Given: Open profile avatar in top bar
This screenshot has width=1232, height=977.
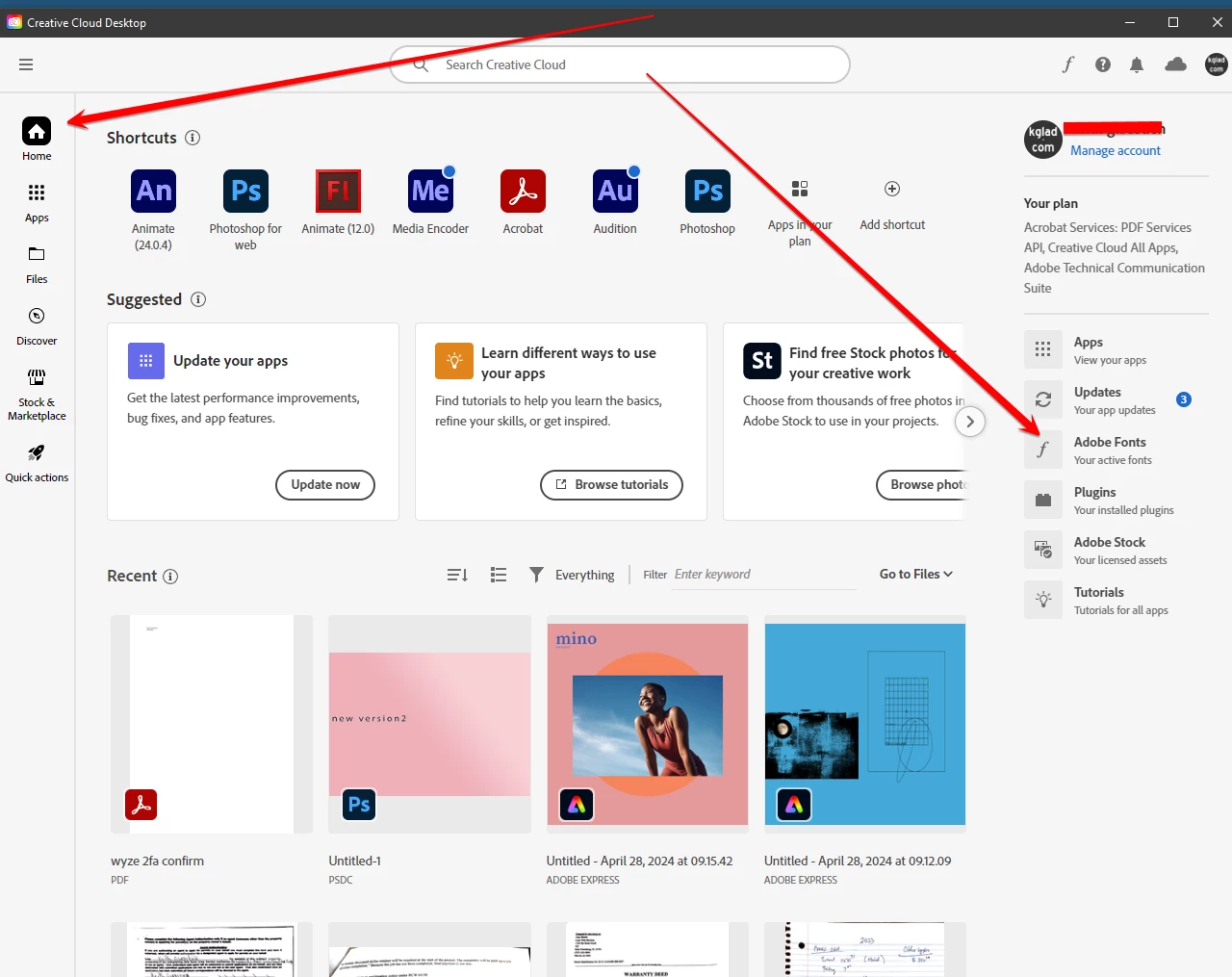Looking at the screenshot, I should 1217,64.
